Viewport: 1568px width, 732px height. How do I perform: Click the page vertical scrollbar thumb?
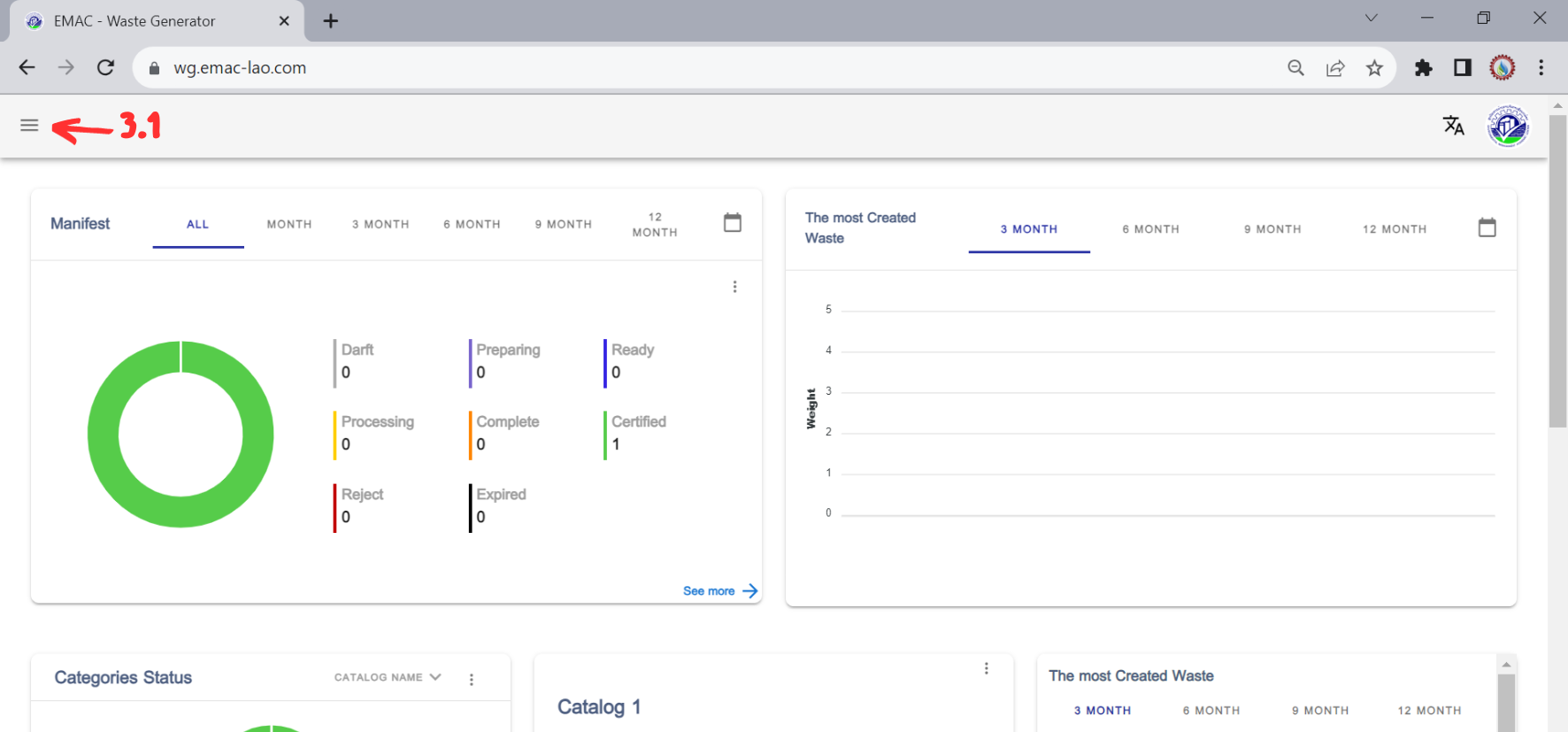point(1557,266)
